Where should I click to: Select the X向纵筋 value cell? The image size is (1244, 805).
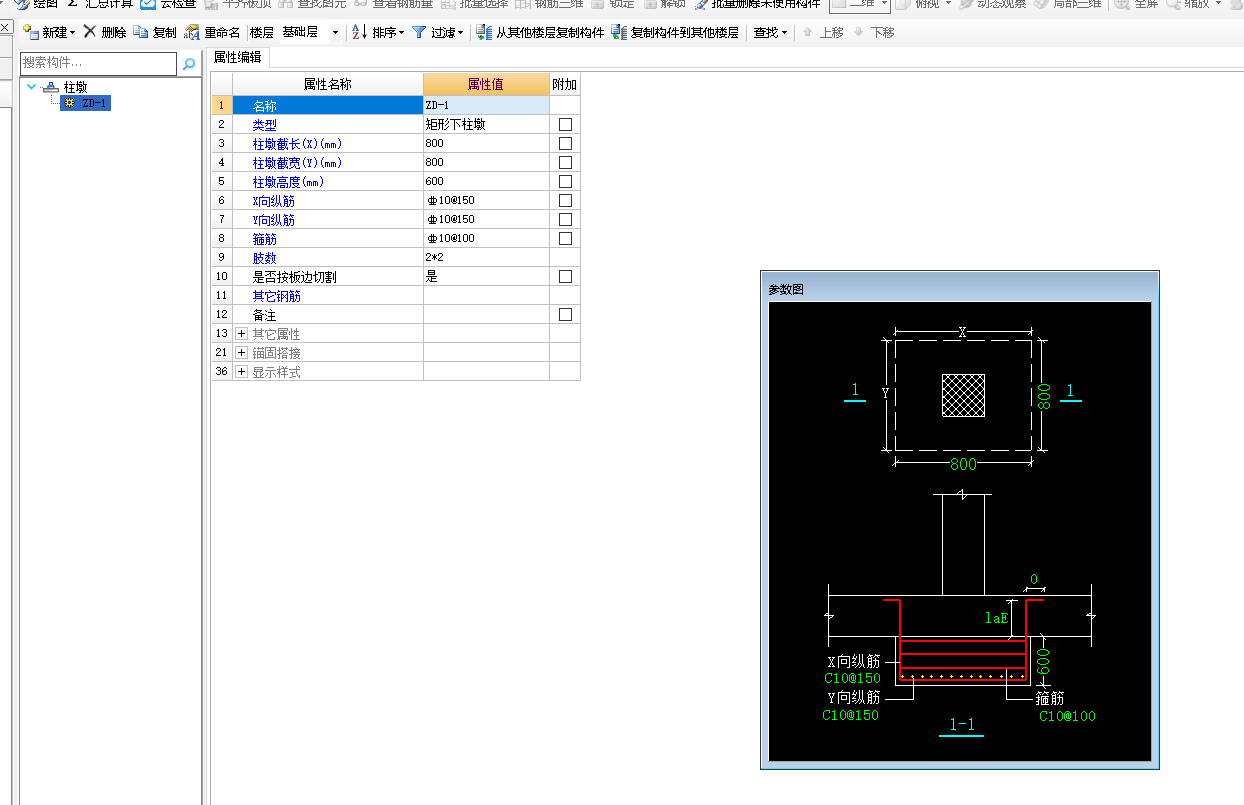click(486, 200)
